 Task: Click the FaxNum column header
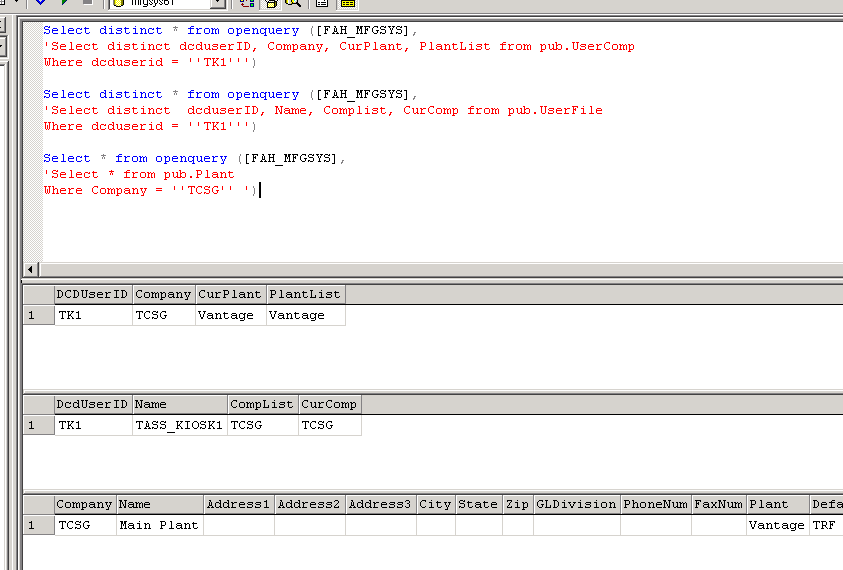pyautogui.click(x=719, y=504)
